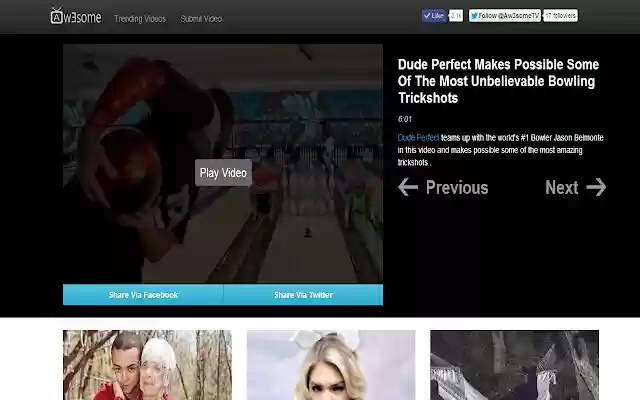Click the 6:01 video duration

coord(405,119)
